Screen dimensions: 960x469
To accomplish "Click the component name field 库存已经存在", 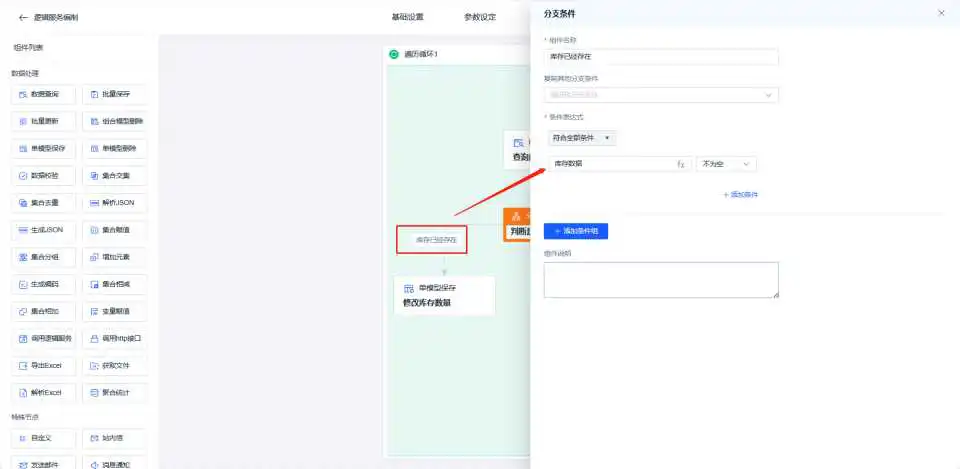I will click(x=661, y=57).
